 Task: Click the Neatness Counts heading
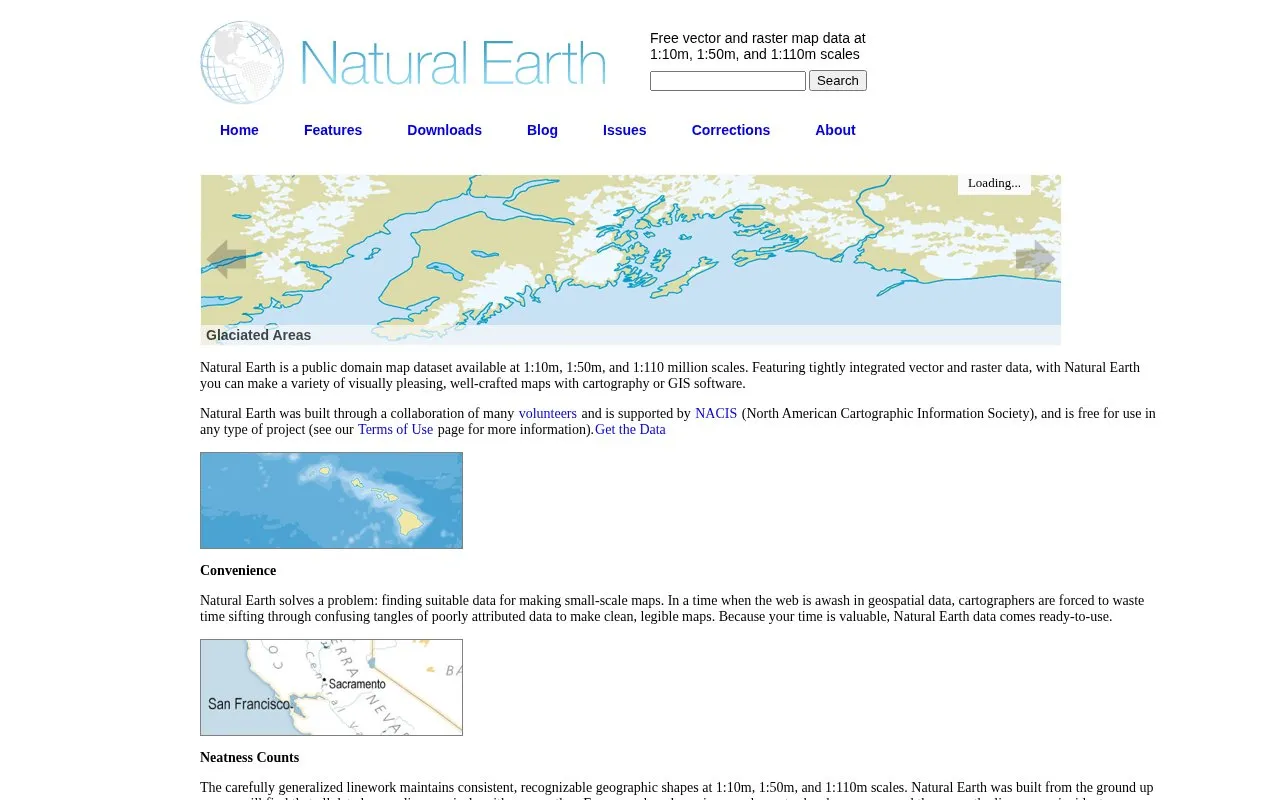point(249,757)
